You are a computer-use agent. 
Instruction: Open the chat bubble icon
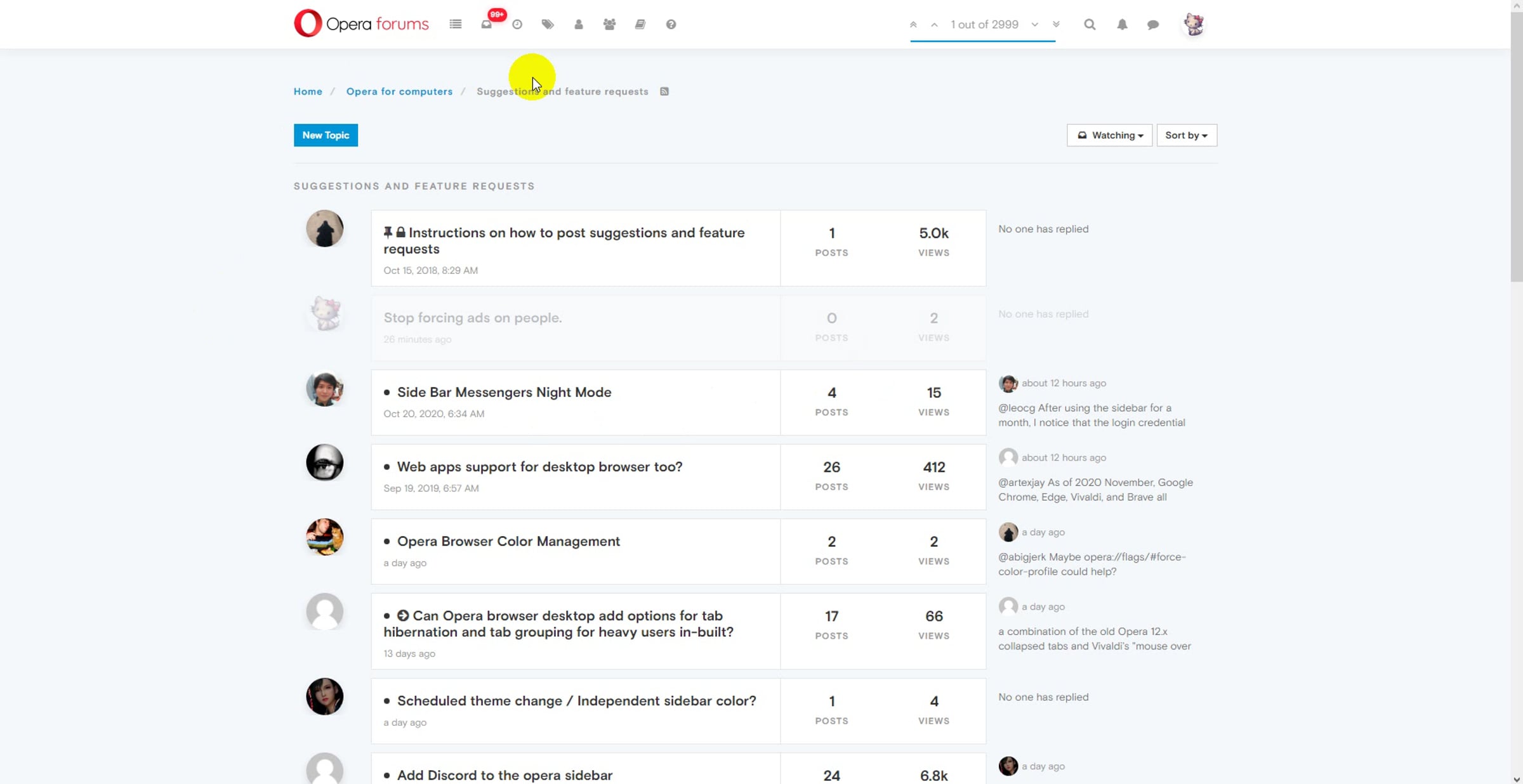pyautogui.click(x=1153, y=25)
